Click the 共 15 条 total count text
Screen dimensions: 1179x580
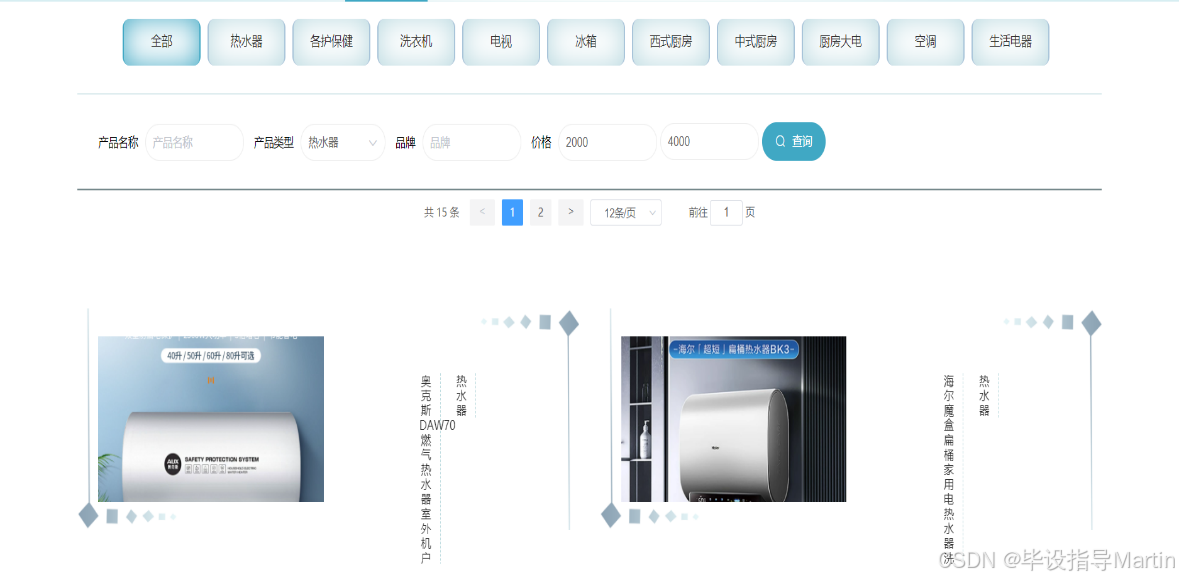(441, 213)
